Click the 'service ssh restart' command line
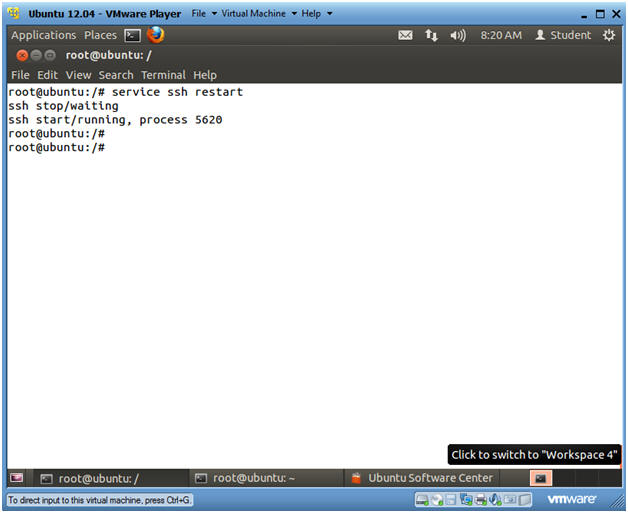This screenshot has width=628, height=513. pyautogui.click(x=125, y=92)
